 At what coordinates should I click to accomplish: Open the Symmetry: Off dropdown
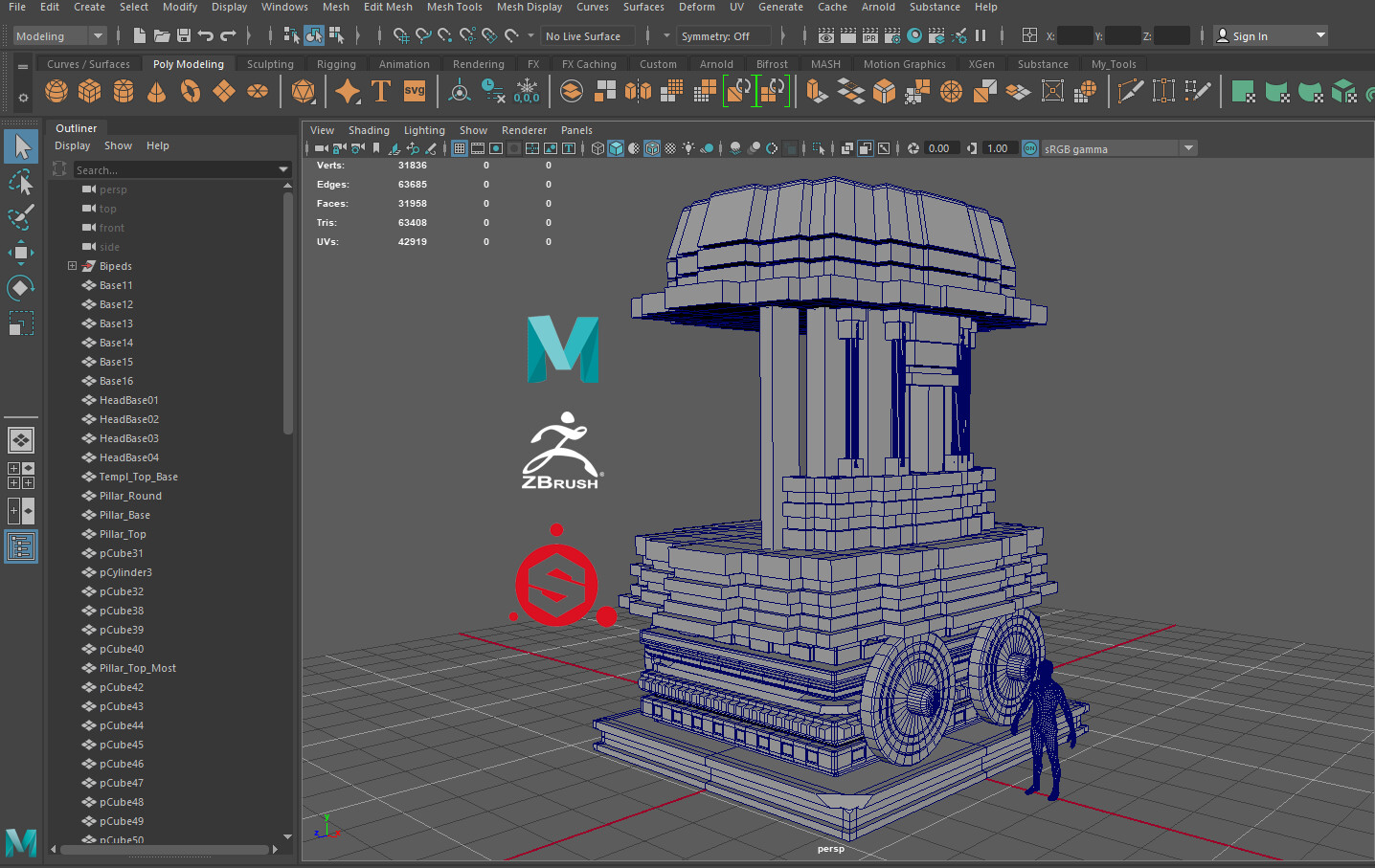tap(725, 35)
